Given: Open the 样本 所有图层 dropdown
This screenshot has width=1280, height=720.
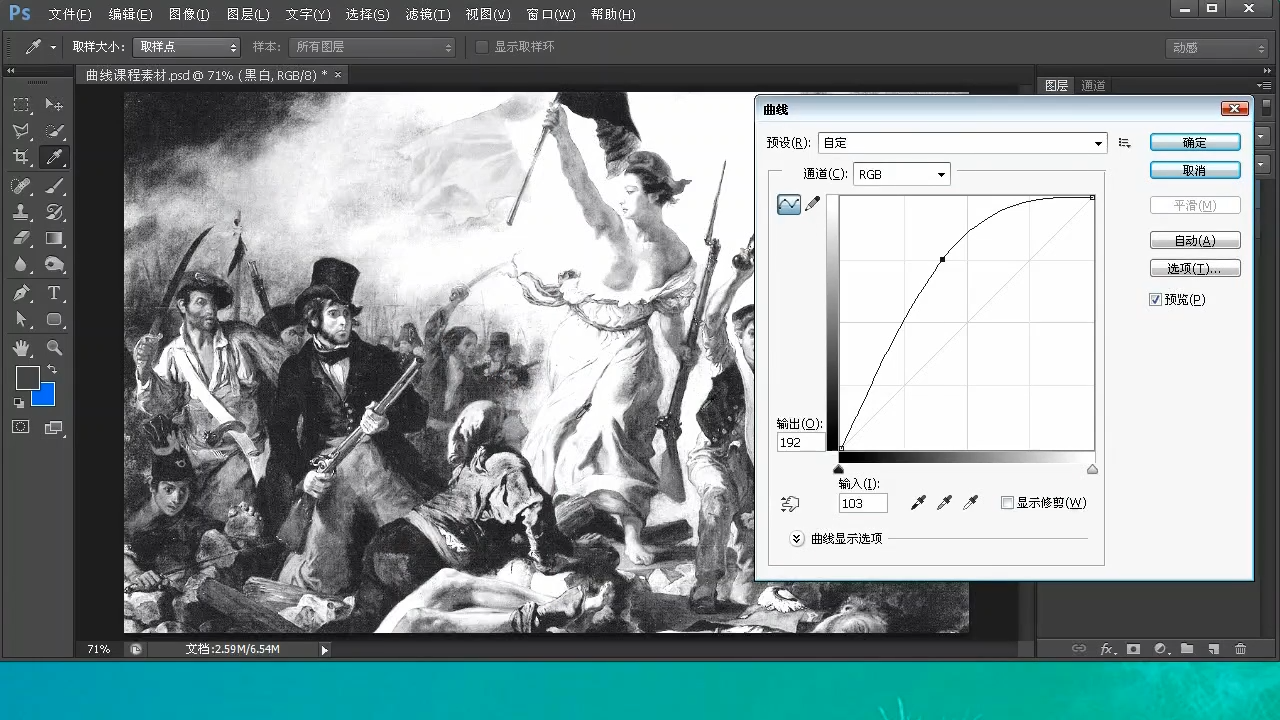Looking at the screenshot, I should pos(372,47).
